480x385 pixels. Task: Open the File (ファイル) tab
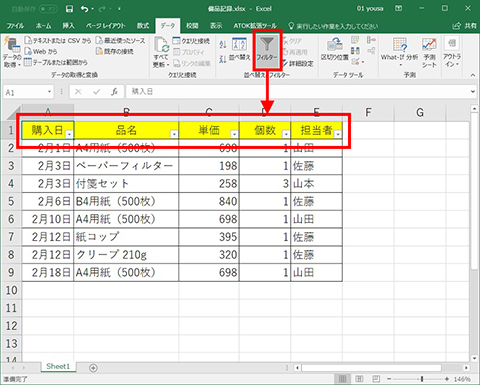pos(15,26)
